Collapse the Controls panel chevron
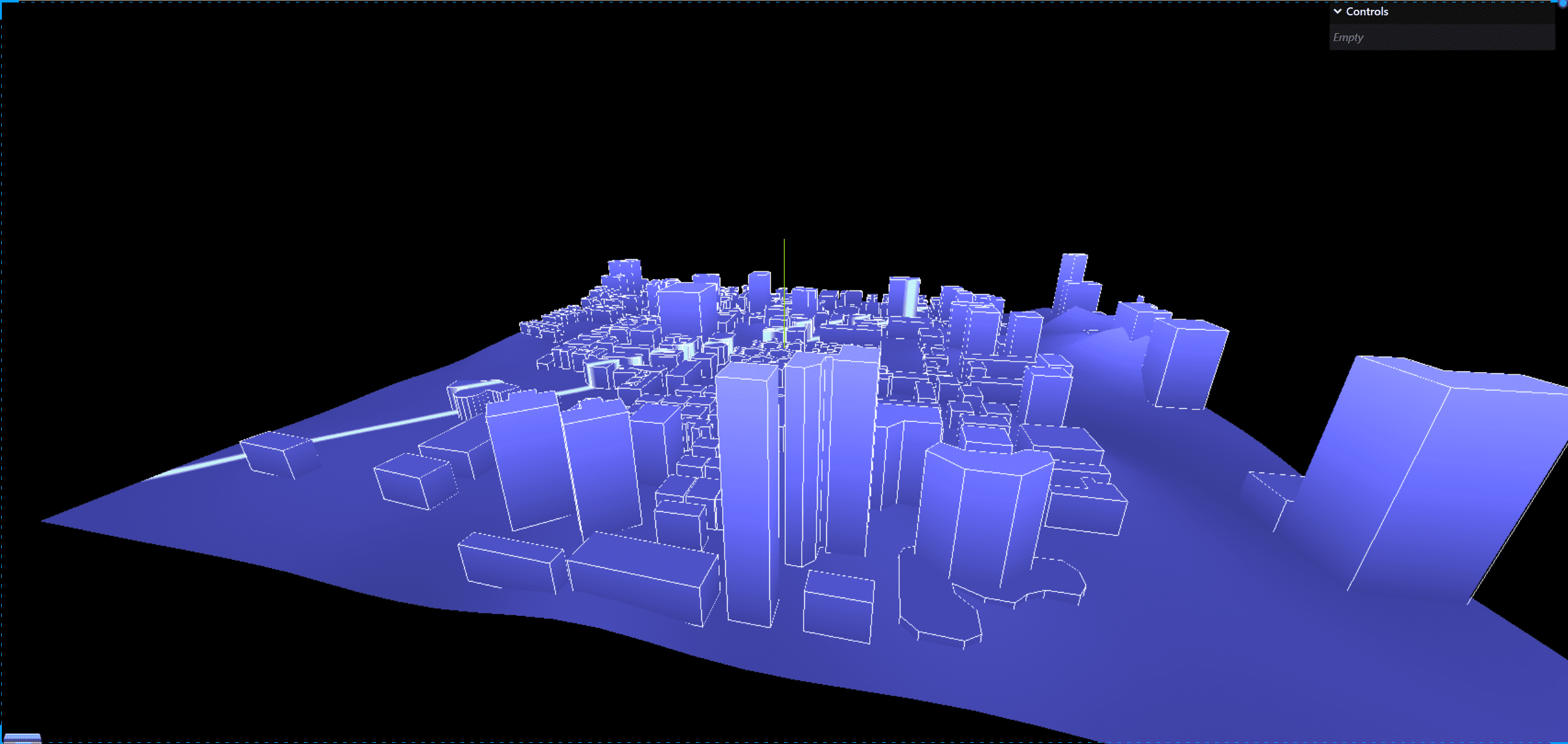This screenshot has height=744, width=1568. click(x=1338, y=12)
